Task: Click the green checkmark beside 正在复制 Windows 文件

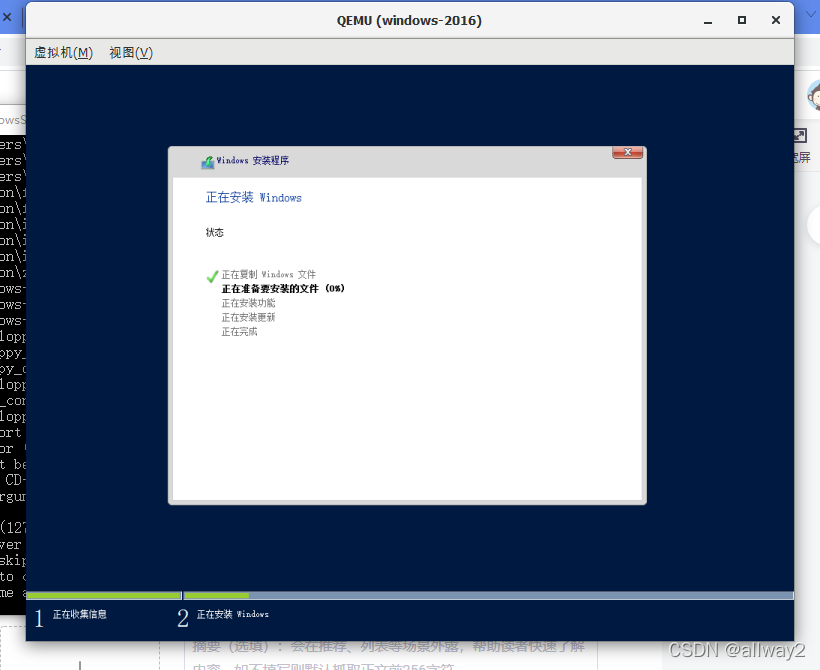Action: (x=212, y=276)
